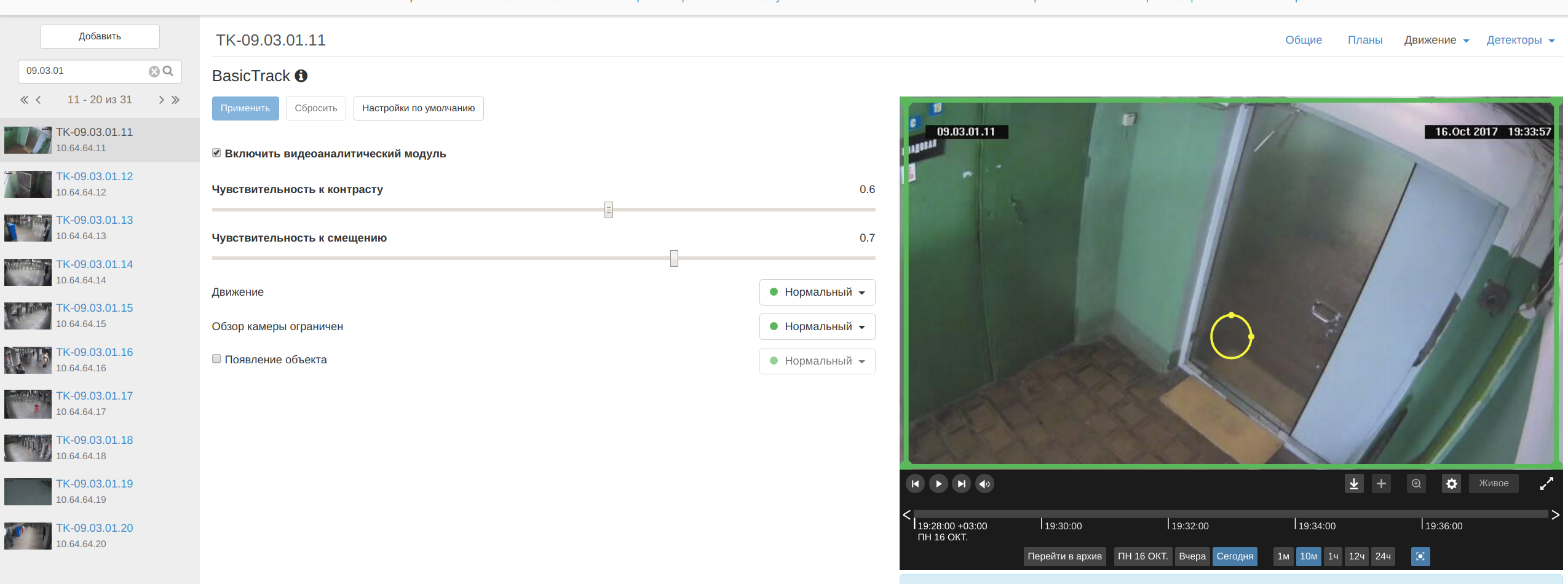Expand the Движение tab menu
Screen dimensions: 1568x584
coord(1436,41)
